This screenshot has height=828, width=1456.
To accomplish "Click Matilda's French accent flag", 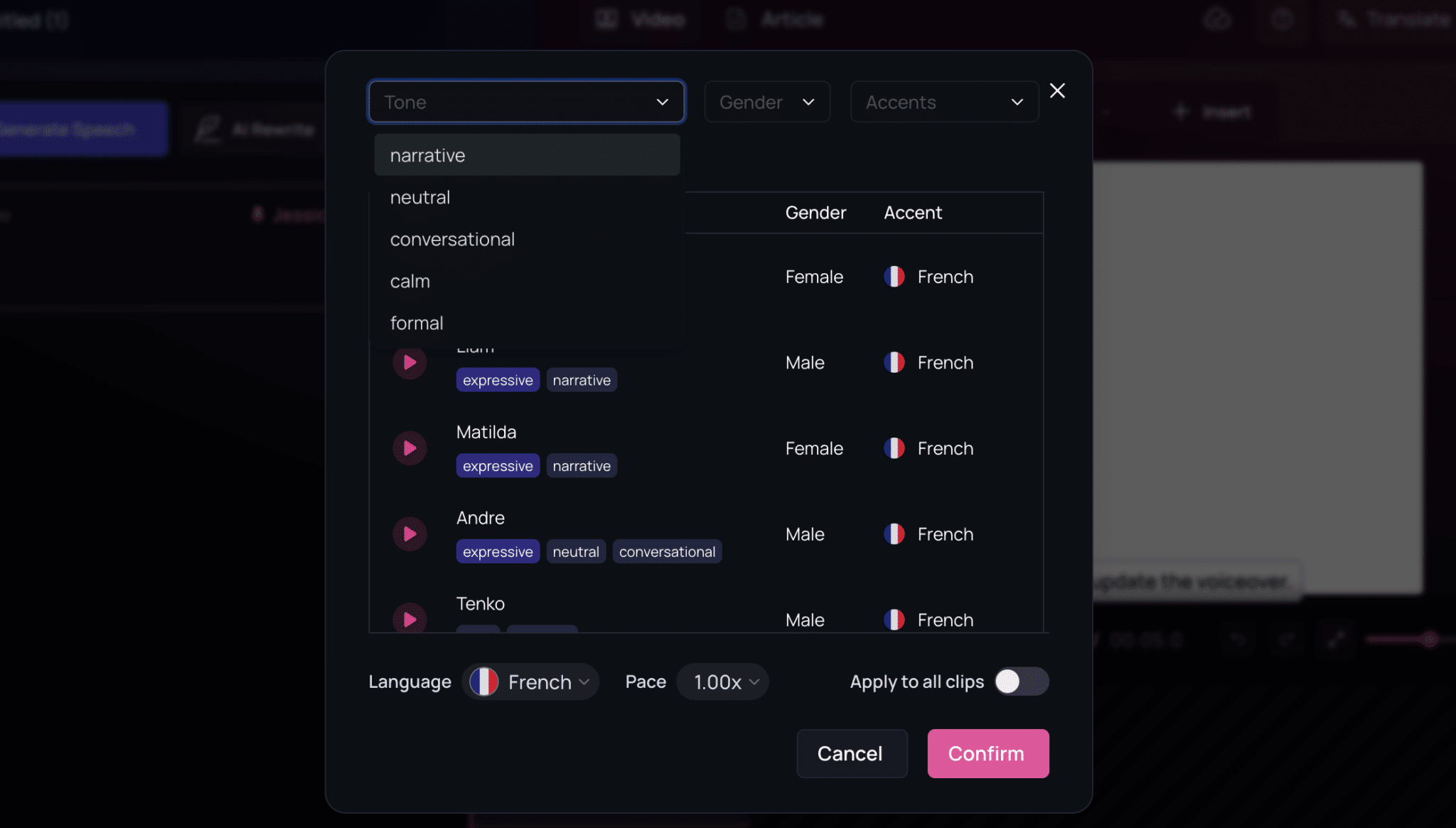I will click(x=894, y=448).
